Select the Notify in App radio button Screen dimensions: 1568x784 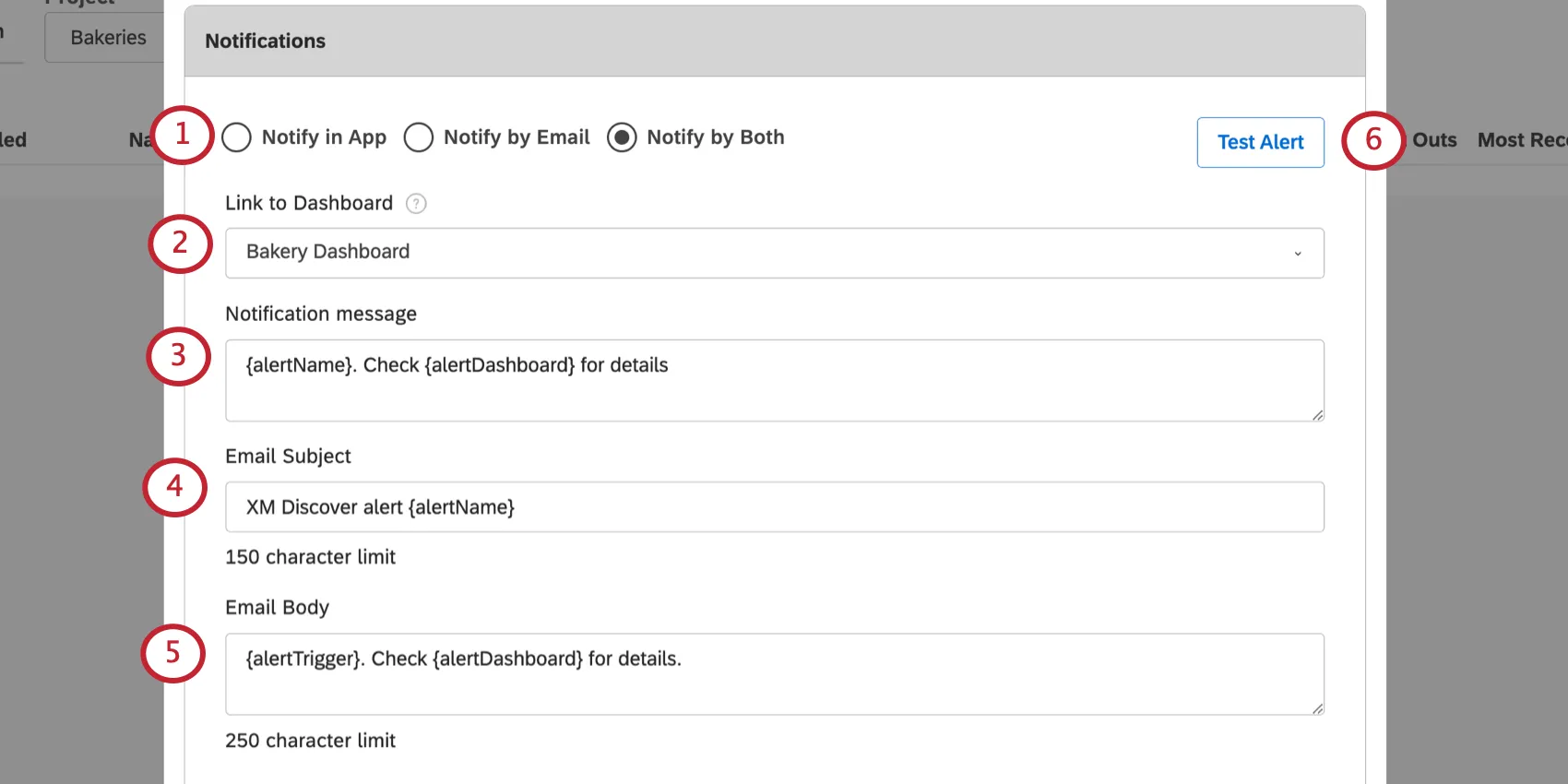[x=236, y=137]
